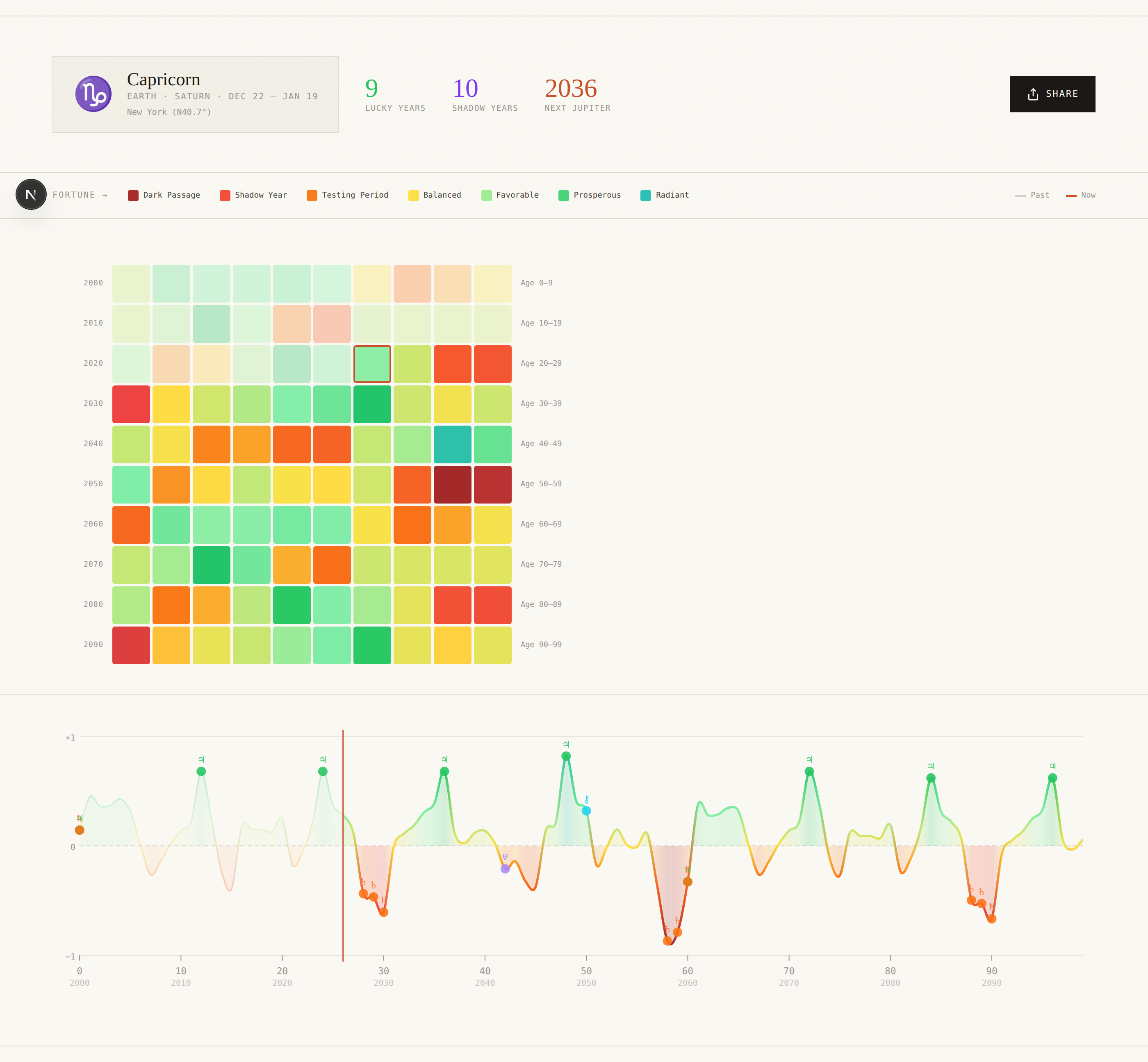
Task: Open the Capricorn sign profile card
Action: (x=195, y=94)
